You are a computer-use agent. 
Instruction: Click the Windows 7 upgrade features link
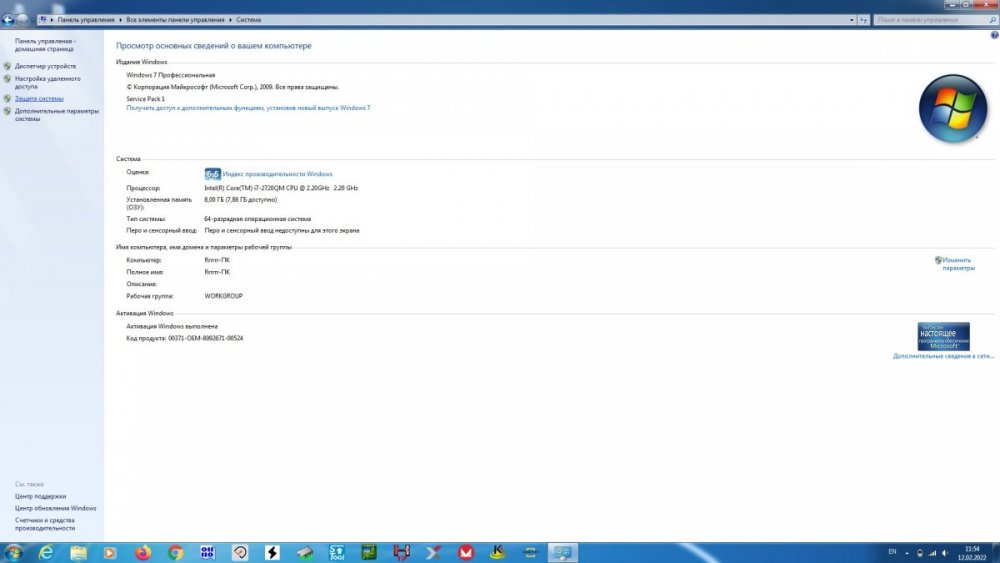(x=248, y=108)
